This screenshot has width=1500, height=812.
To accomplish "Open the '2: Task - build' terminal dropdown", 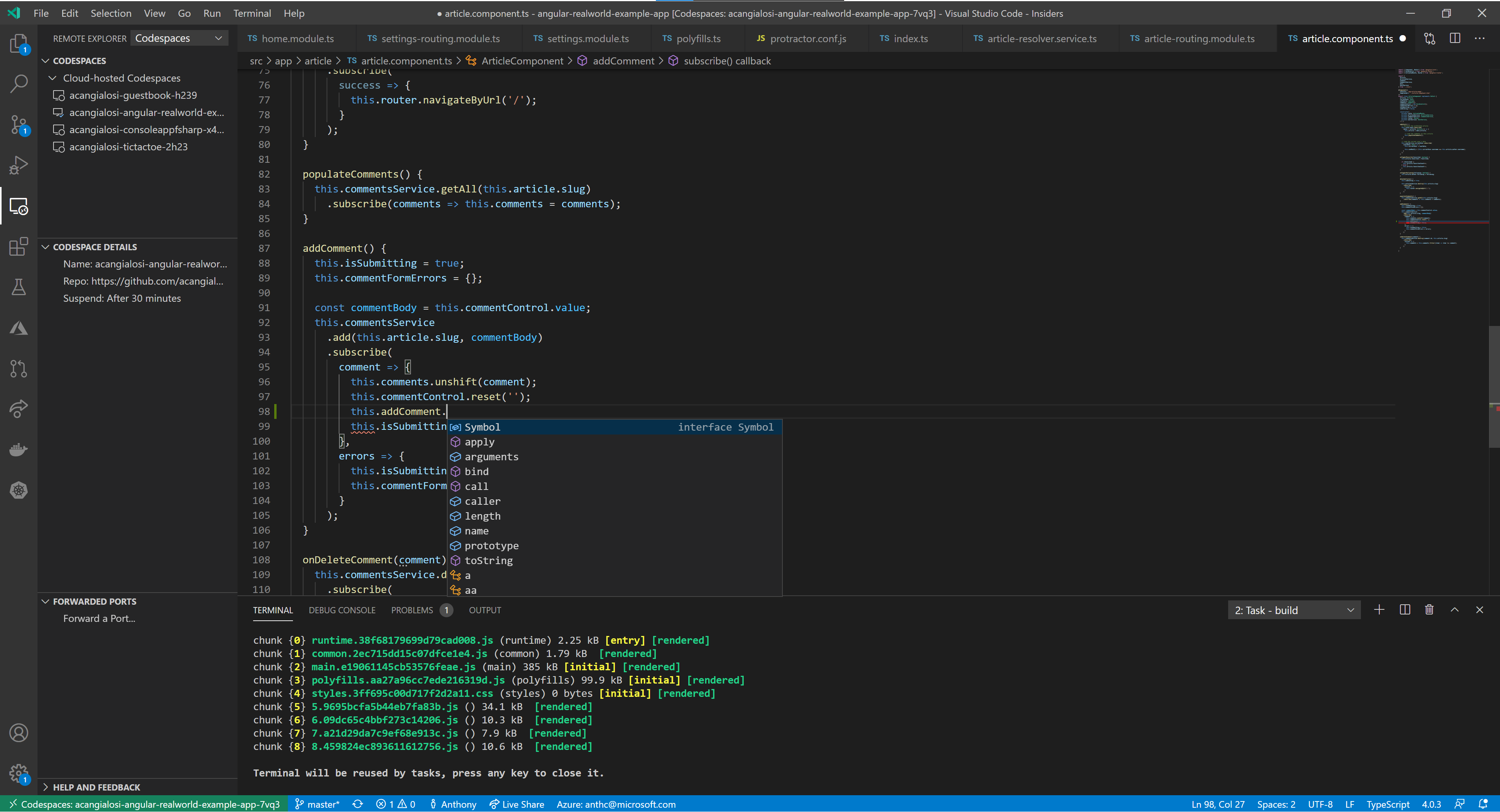I will [1294, 609].
